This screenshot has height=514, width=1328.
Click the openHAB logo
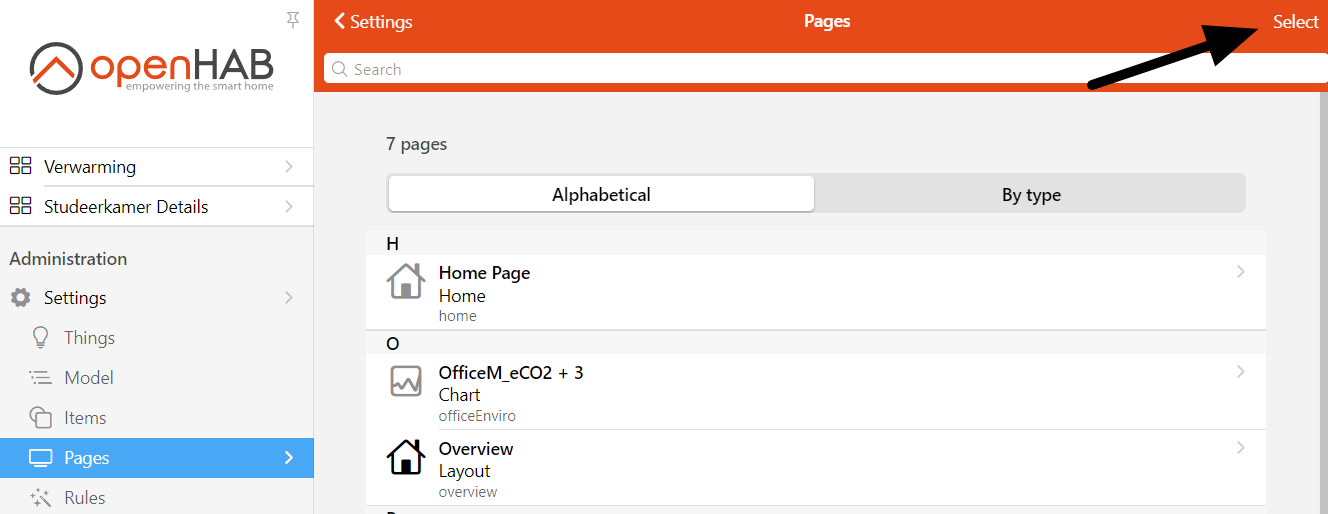coord(152,67)
